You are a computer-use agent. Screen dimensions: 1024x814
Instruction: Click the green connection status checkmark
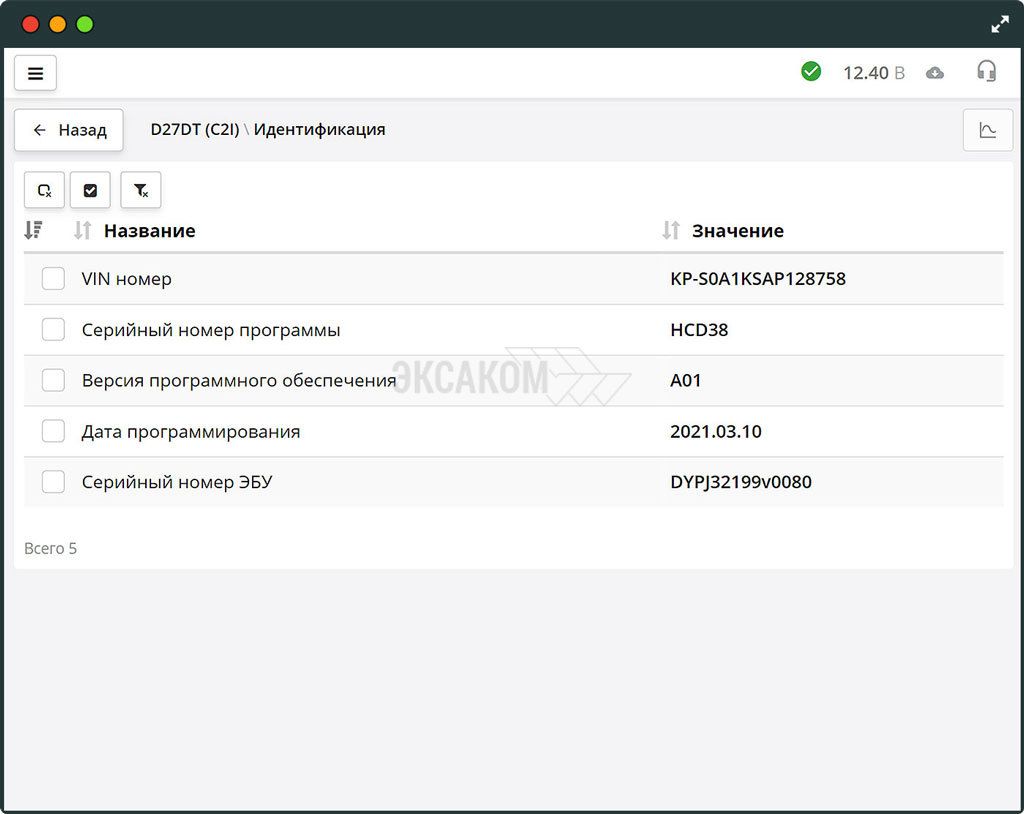pyautogui.click(x=811, y=72)
